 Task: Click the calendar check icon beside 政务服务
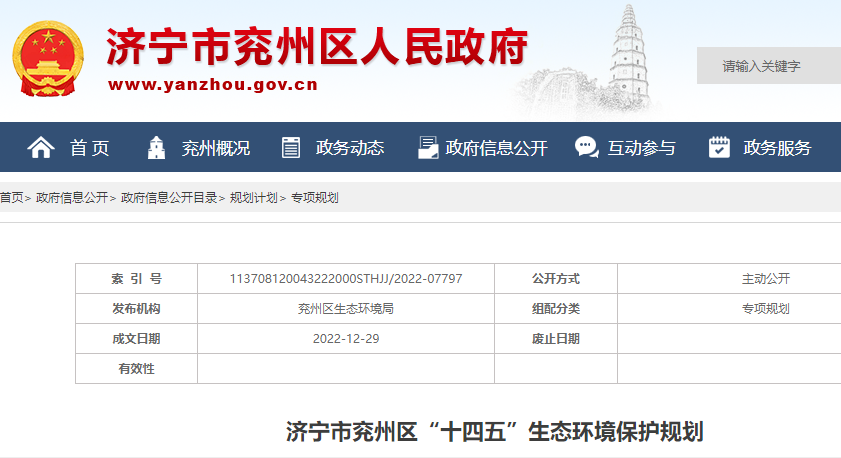click(719, 148)
